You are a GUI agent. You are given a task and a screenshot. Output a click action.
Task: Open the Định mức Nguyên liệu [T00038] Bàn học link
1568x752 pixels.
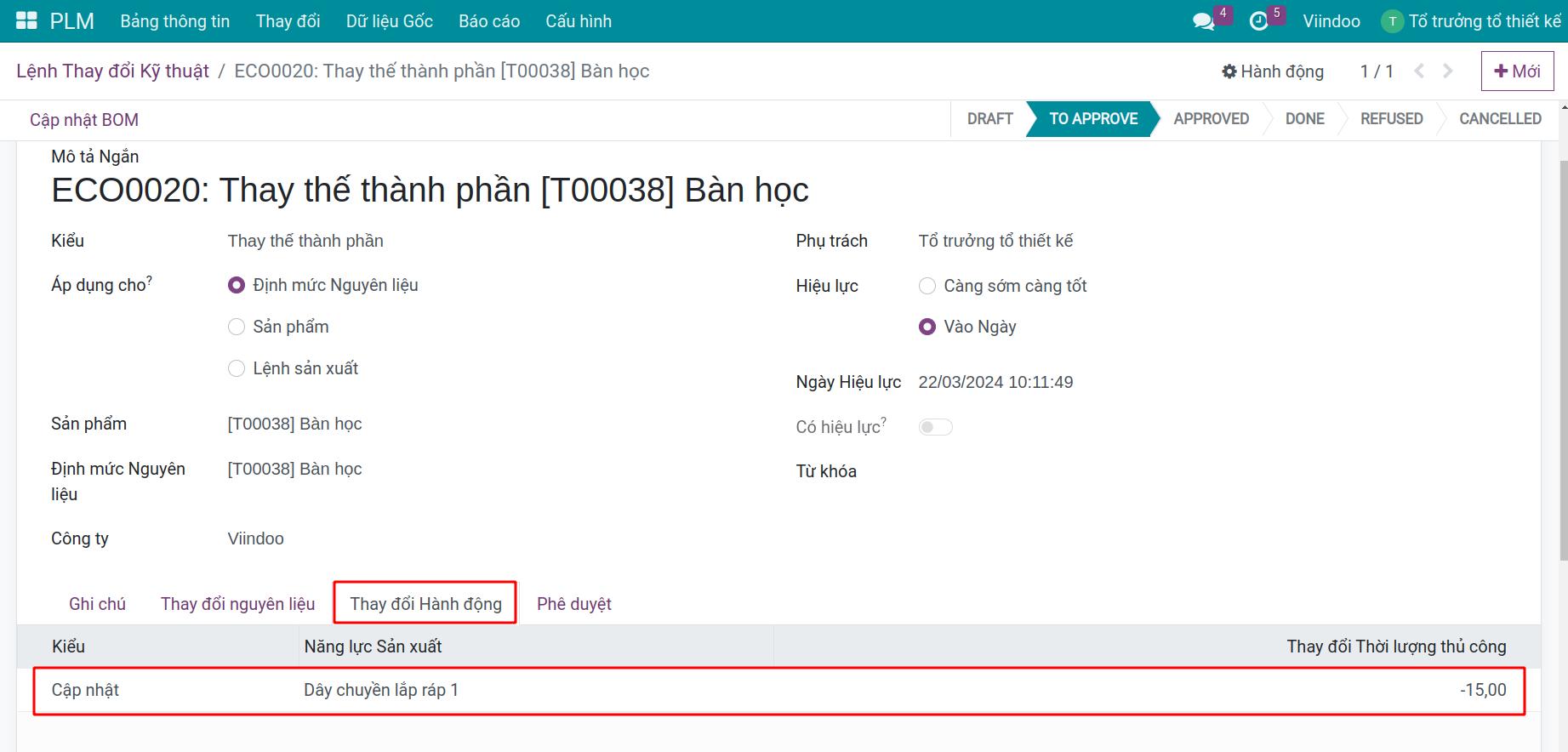pyautogui.click(x=294, y=470)
